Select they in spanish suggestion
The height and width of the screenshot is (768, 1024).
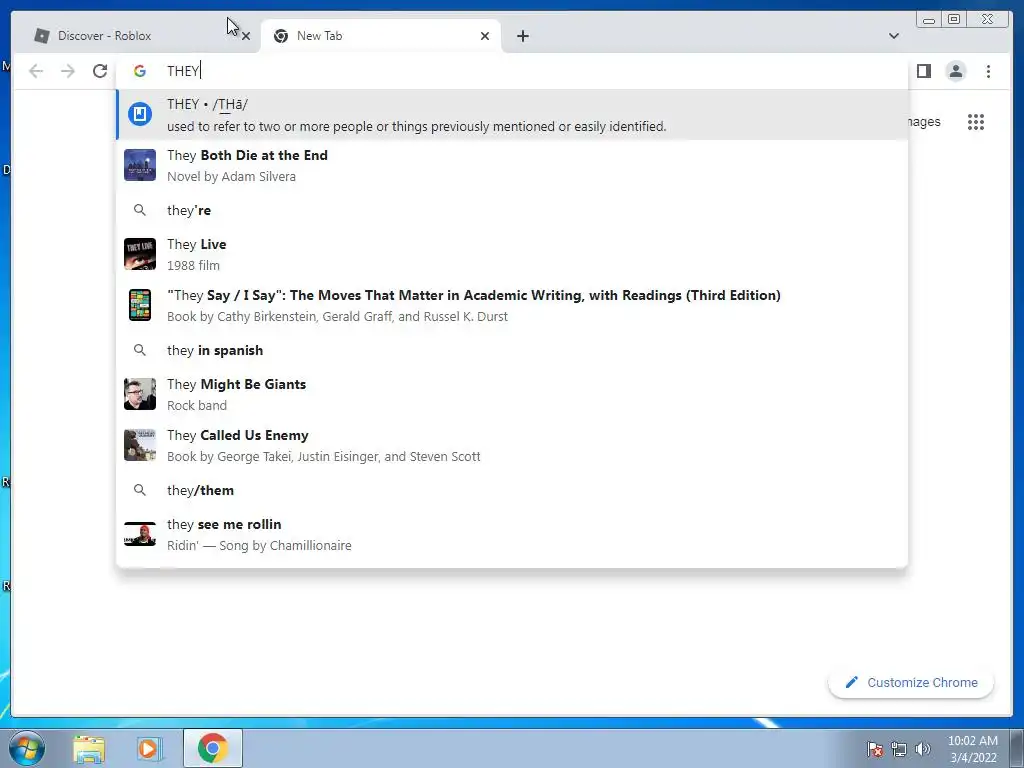pos(512,350)
